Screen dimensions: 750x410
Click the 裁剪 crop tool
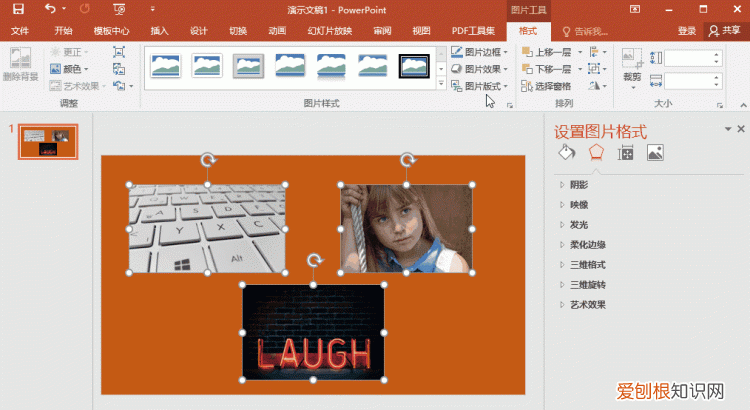(x=631, y=62)
